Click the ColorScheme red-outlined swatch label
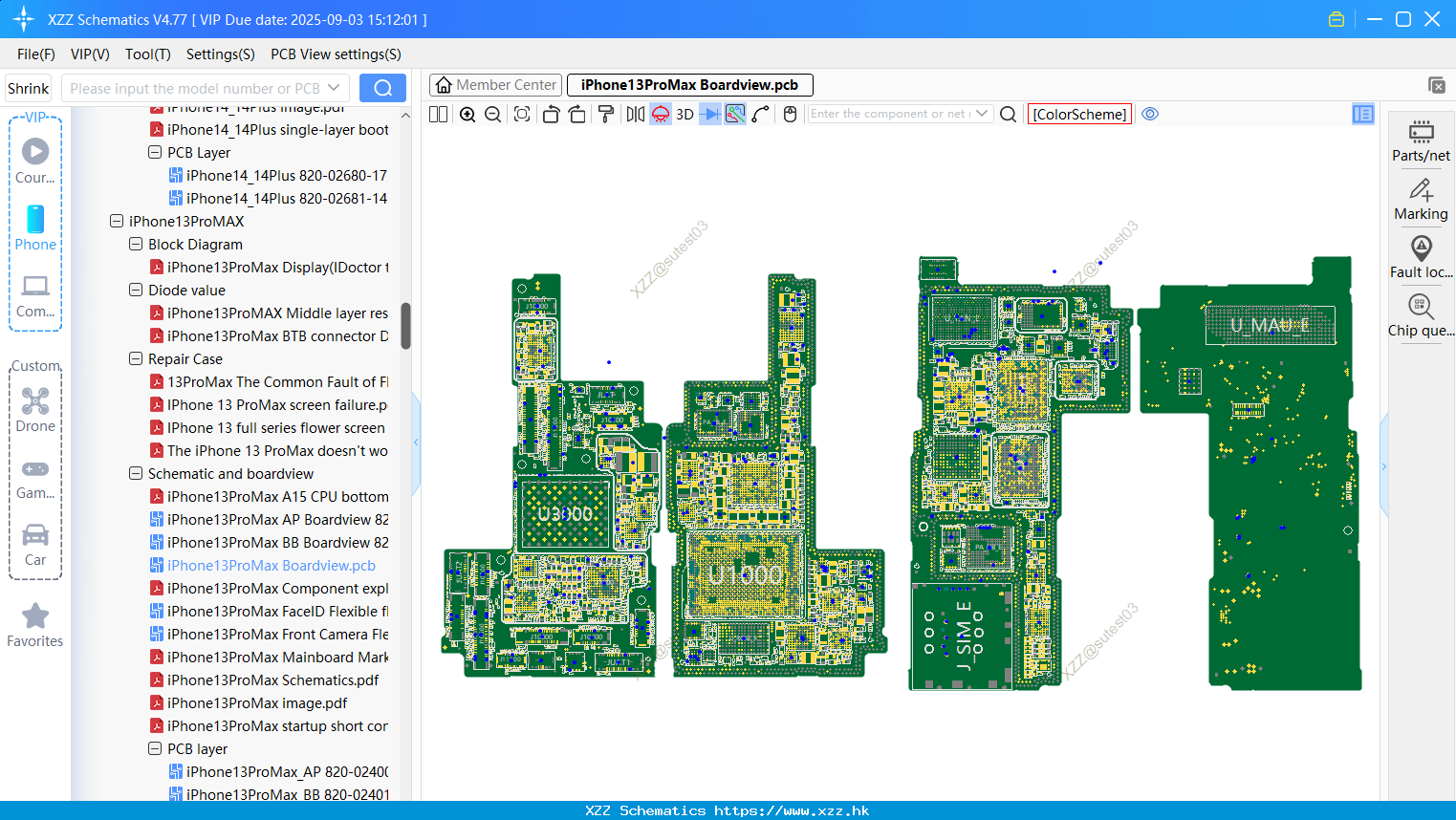This screenshot has height=820, width=1456. pos(1079,114)
